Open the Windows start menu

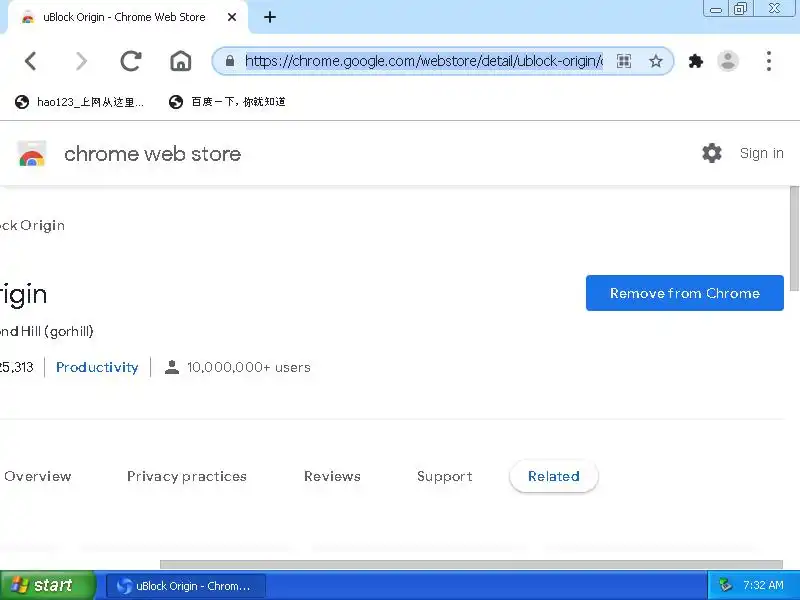(47, 585)
